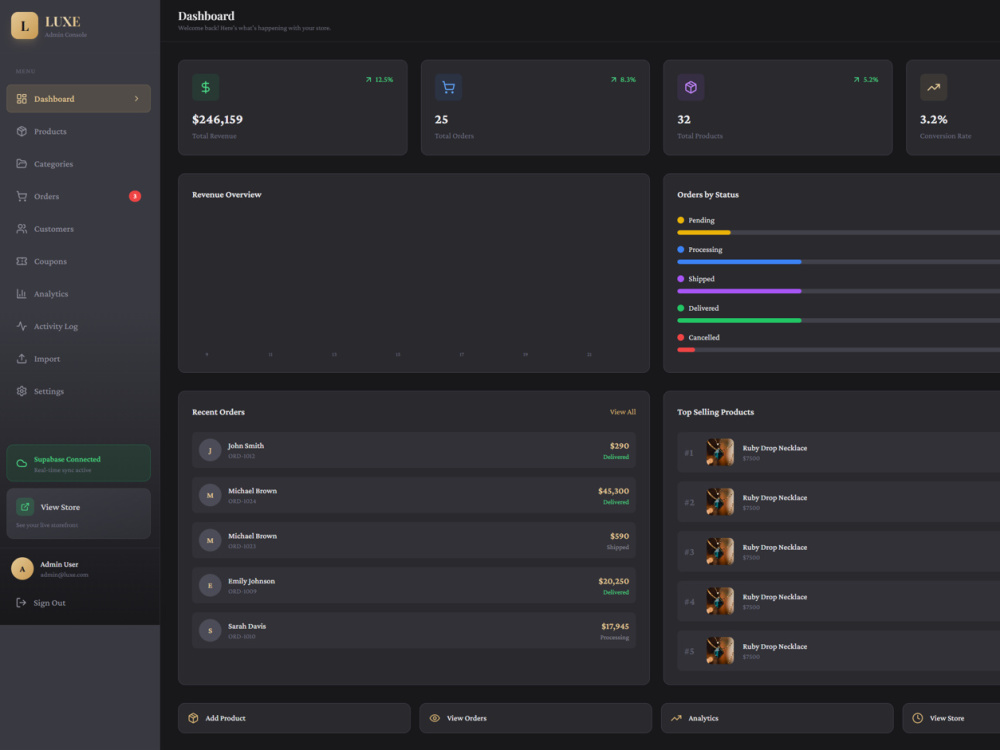Click the #3 Ruby Drop Necklace thumbnail
This screenshot has height=750, width=1000.
coord(720,552)
